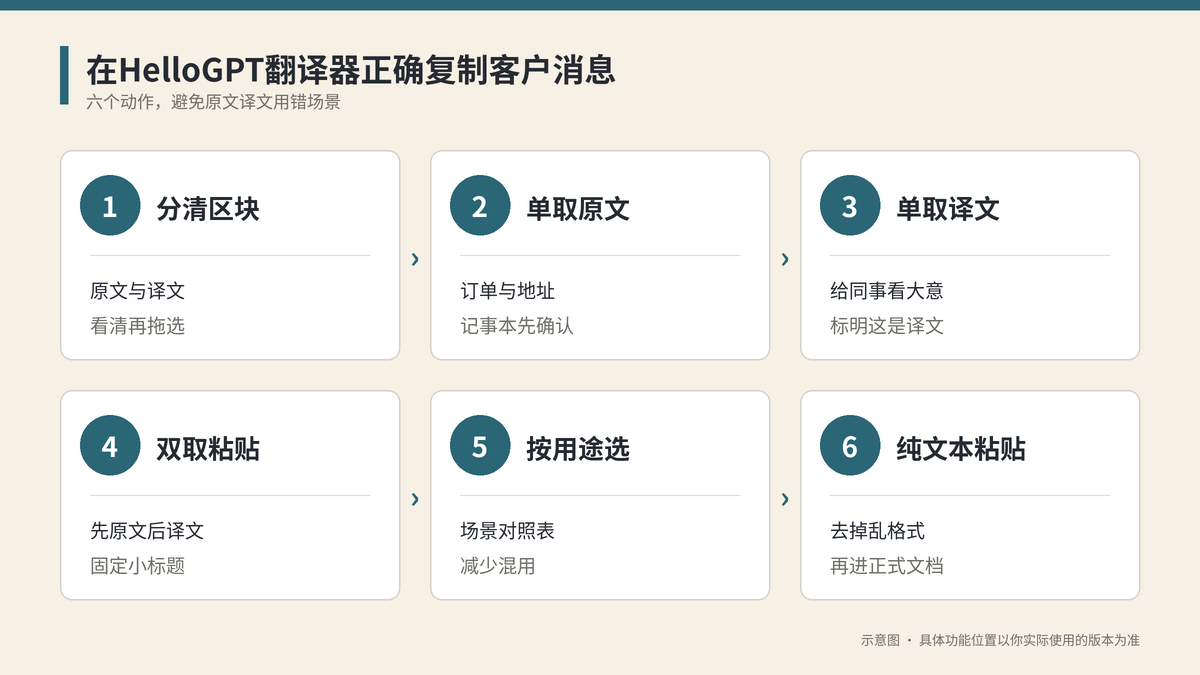The height and width of the screenshot is (675, 1200).
Task: Click the text 再进正式文档
Action: (x=887, y=566)
